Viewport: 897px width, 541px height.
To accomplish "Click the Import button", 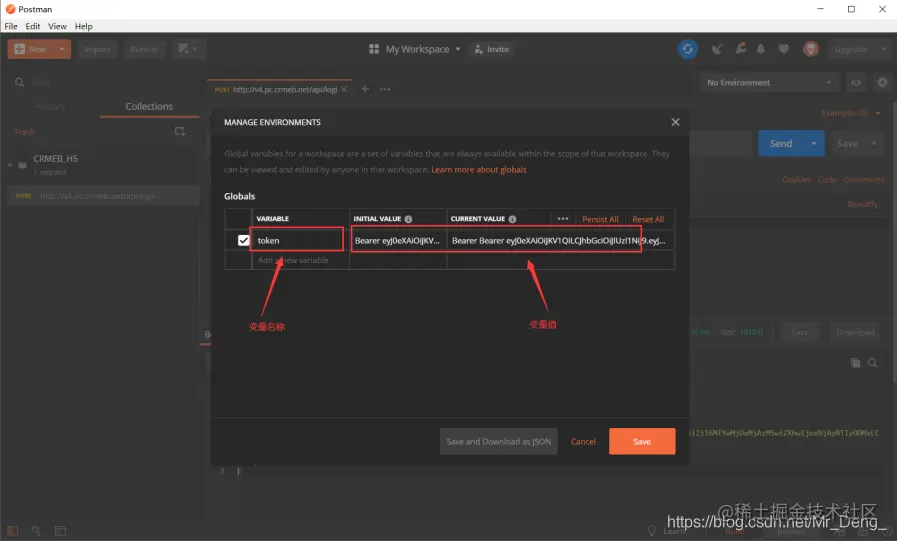I will tap(97, 49).
